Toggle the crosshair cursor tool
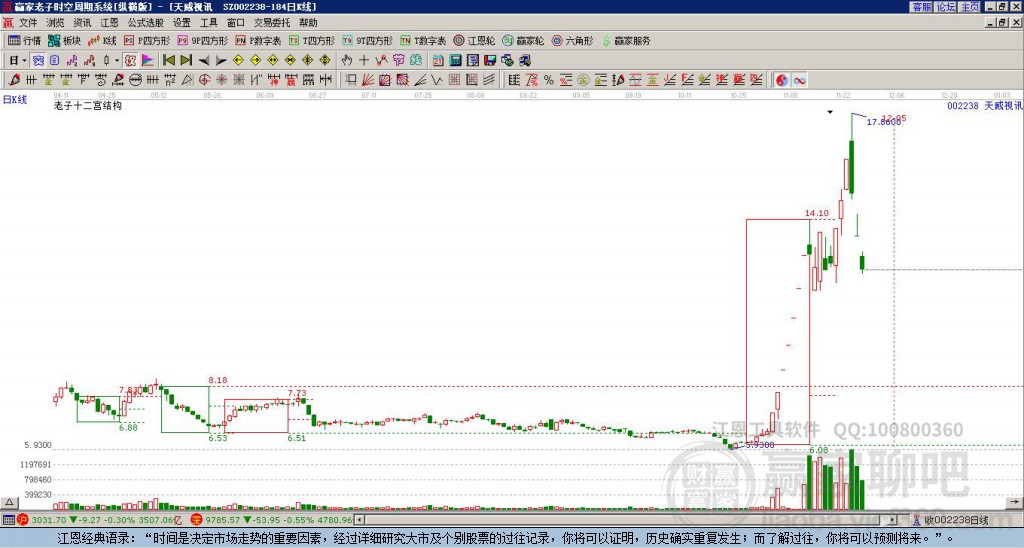The width and height of the screenshot is (1024, 548). pyautogui.click(x=364, y=60)
